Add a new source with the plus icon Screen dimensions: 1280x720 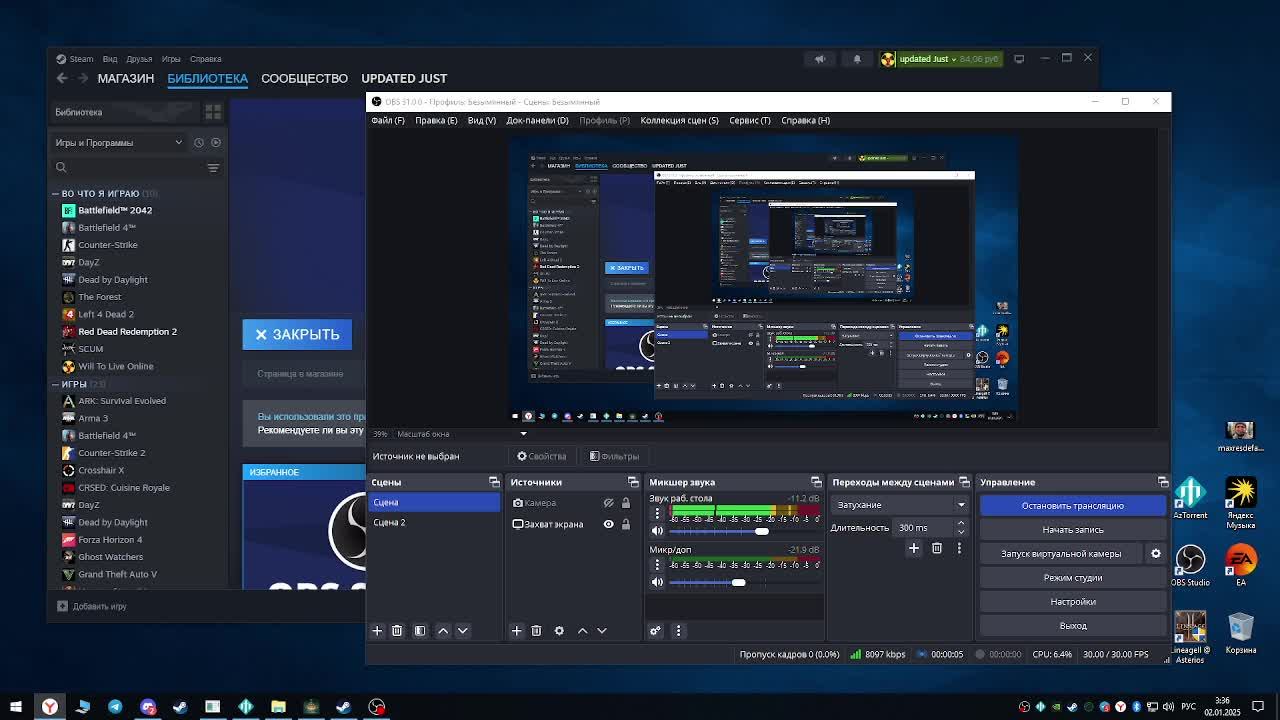click(x=517, y=631)
